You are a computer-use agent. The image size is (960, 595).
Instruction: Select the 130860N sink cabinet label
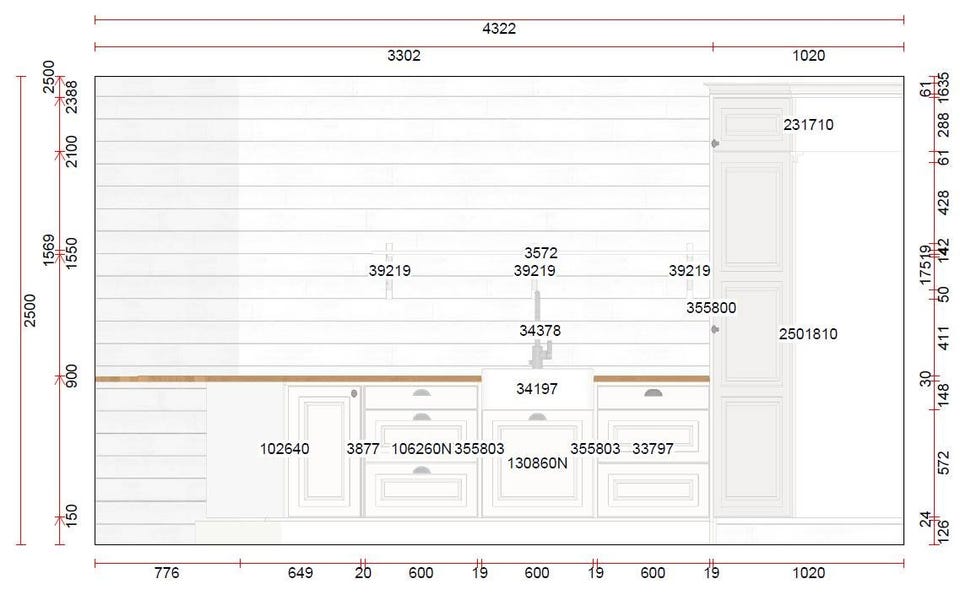(x=538, y=463)
